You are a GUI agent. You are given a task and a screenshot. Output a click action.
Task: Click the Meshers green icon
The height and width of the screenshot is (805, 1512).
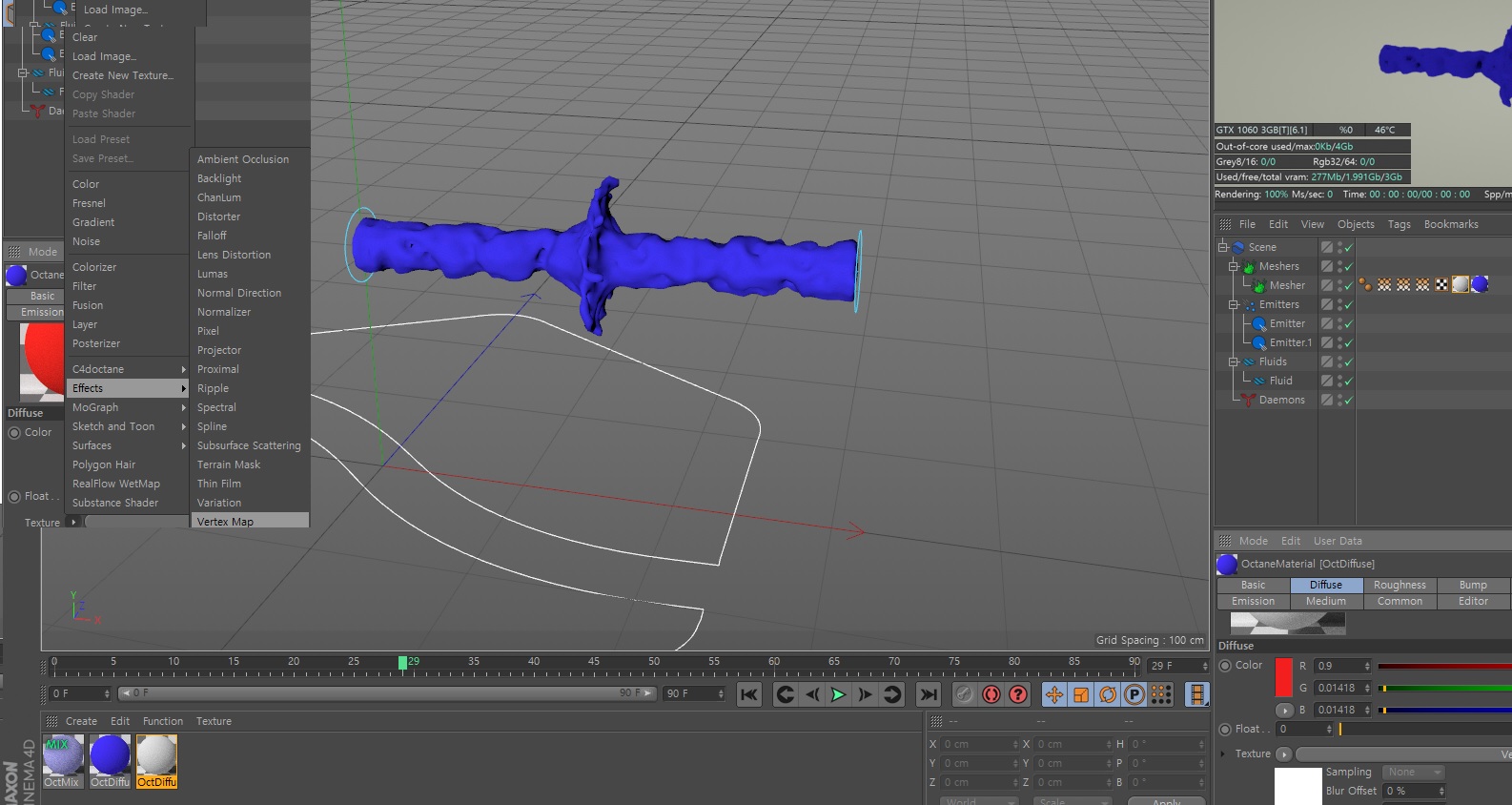coord(1248,266)
